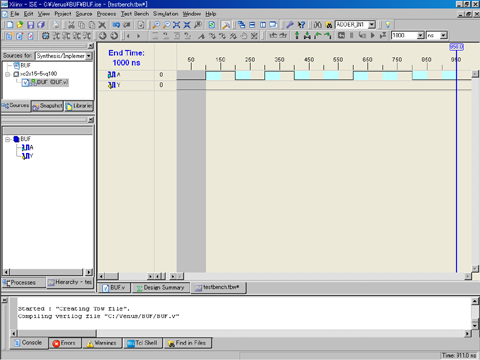This screenshot has width=480, height=360.
Task: Open the Processes tab
Action: [x=23, y=282]
